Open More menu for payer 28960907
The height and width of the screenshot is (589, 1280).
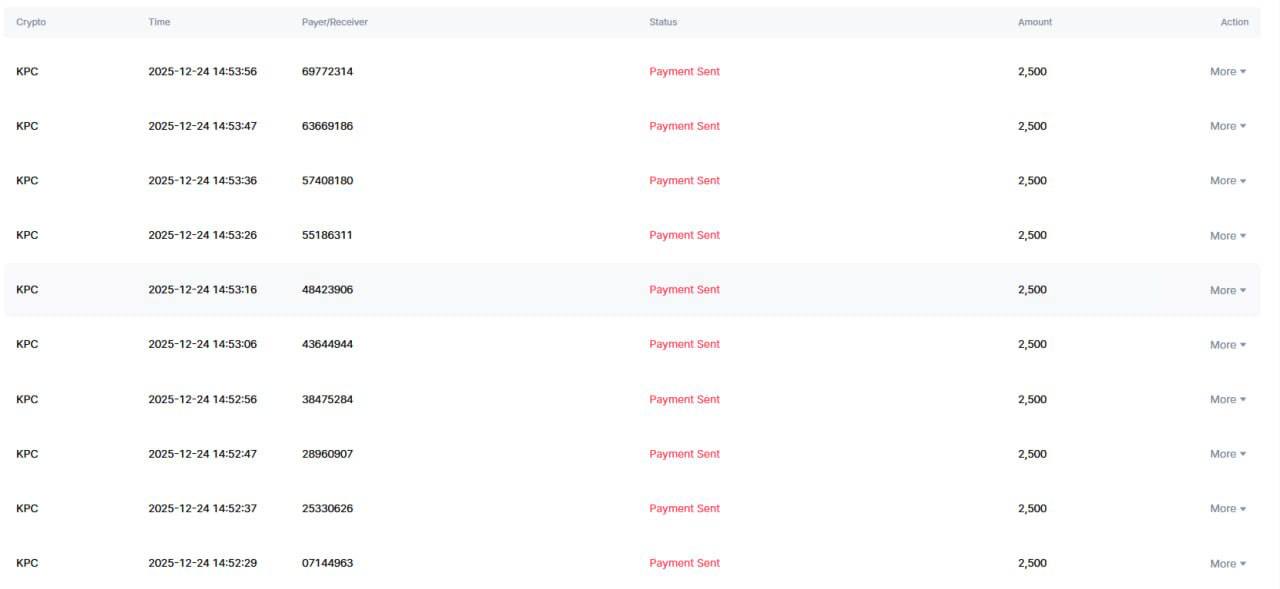1227,454
